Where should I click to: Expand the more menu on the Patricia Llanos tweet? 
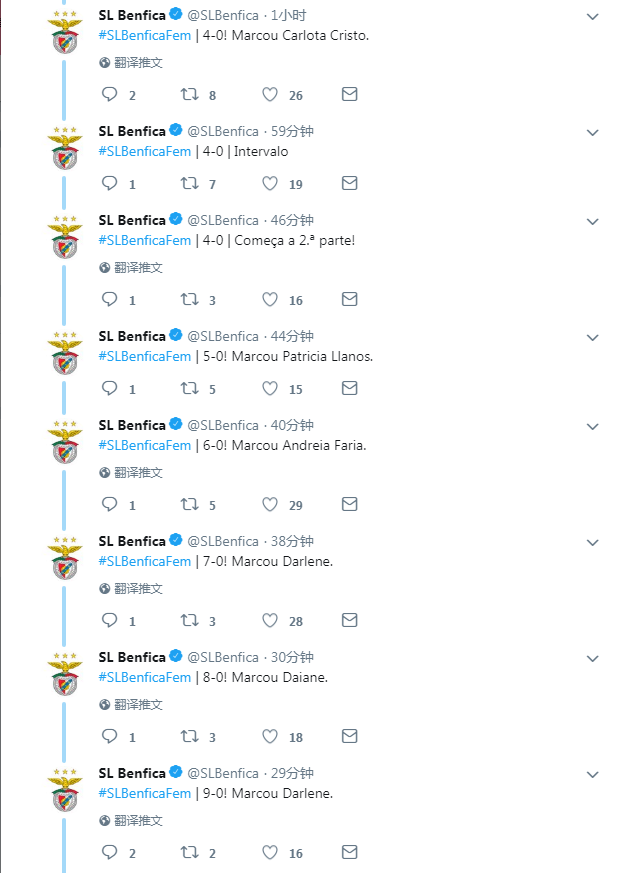593,337
